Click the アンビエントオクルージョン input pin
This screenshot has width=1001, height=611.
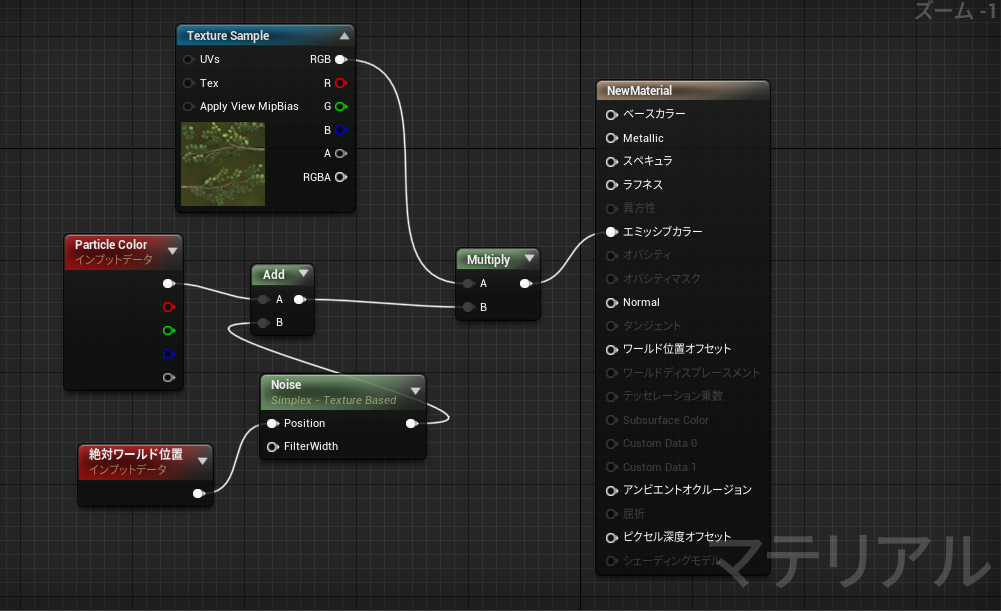(x=612, y=490)
